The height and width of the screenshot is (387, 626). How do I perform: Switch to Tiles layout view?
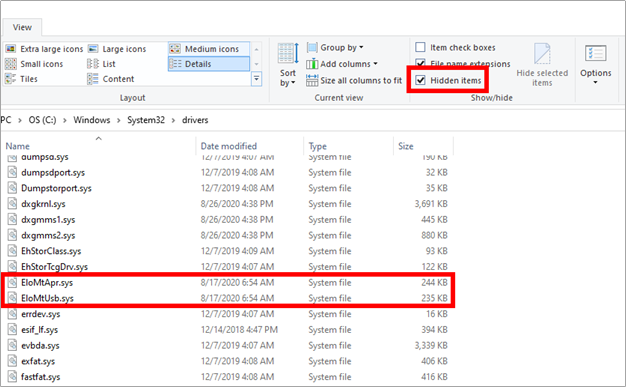click(21, 79)
